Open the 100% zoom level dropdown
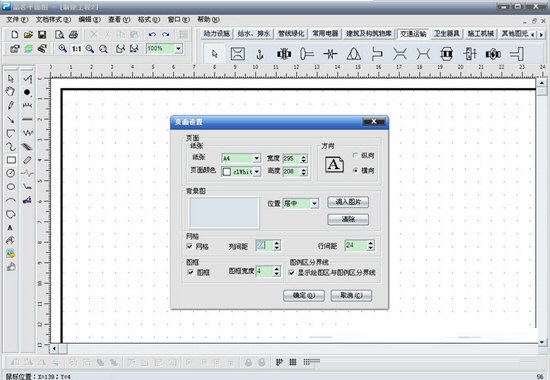 coord(179,48)
